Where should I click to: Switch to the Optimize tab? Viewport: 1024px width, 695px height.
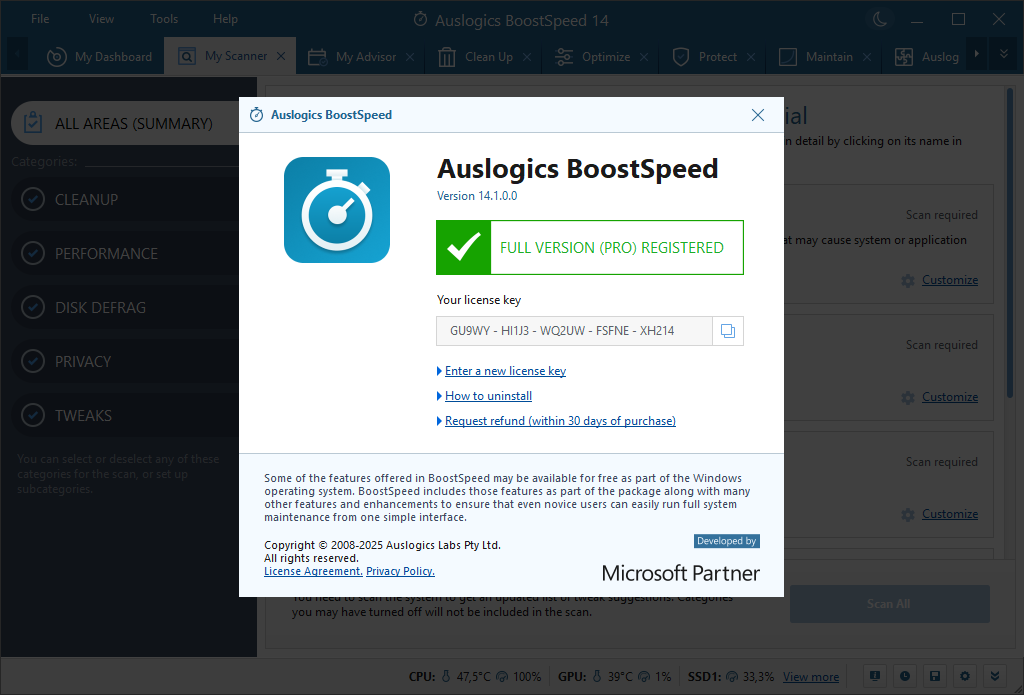tap(592, 57)
